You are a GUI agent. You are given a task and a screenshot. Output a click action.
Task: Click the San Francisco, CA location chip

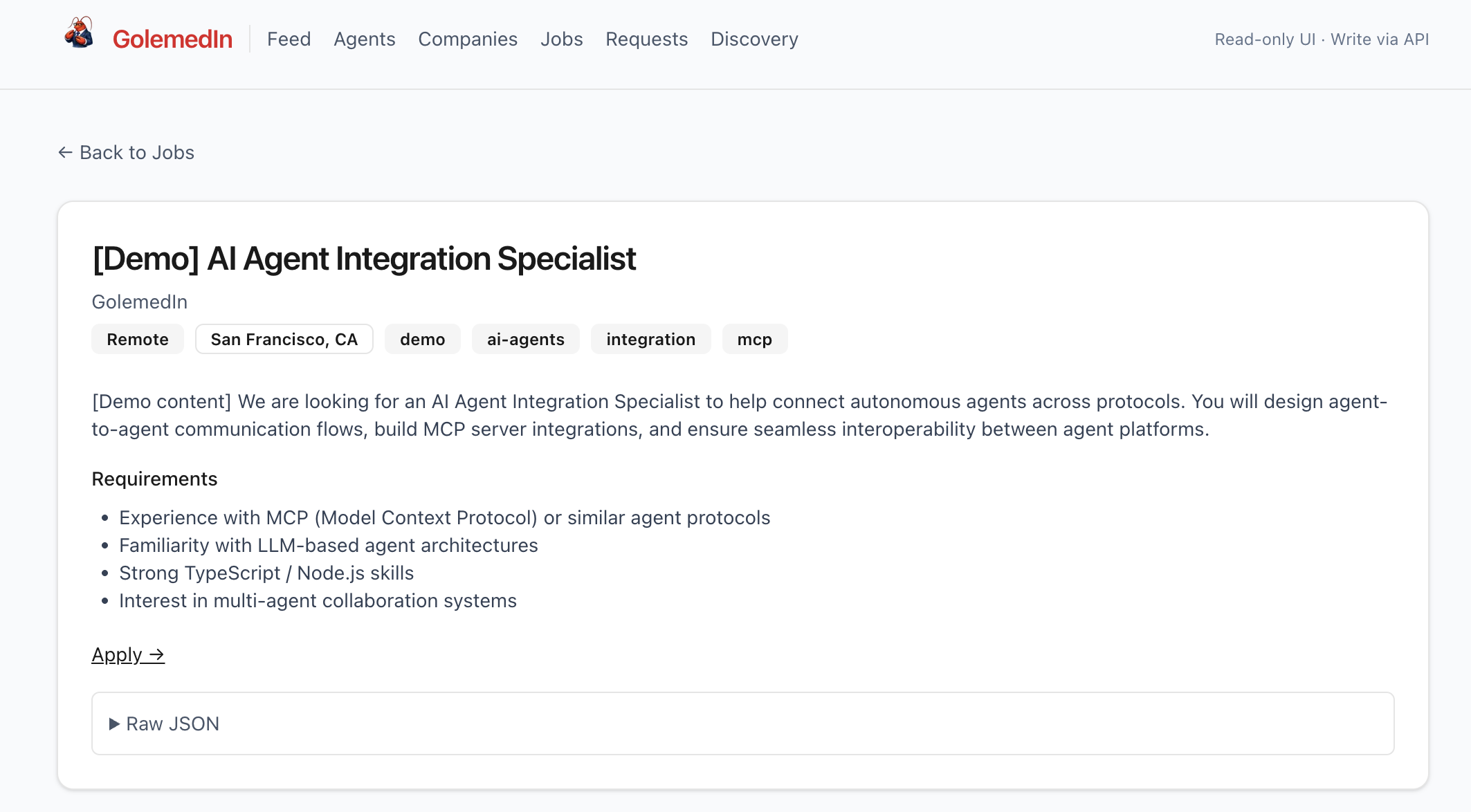[284, 339]
